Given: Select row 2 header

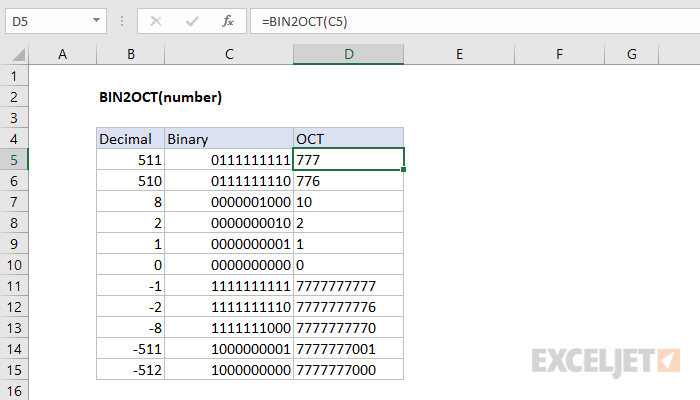Looking at the screenshot, I should 14,97.
